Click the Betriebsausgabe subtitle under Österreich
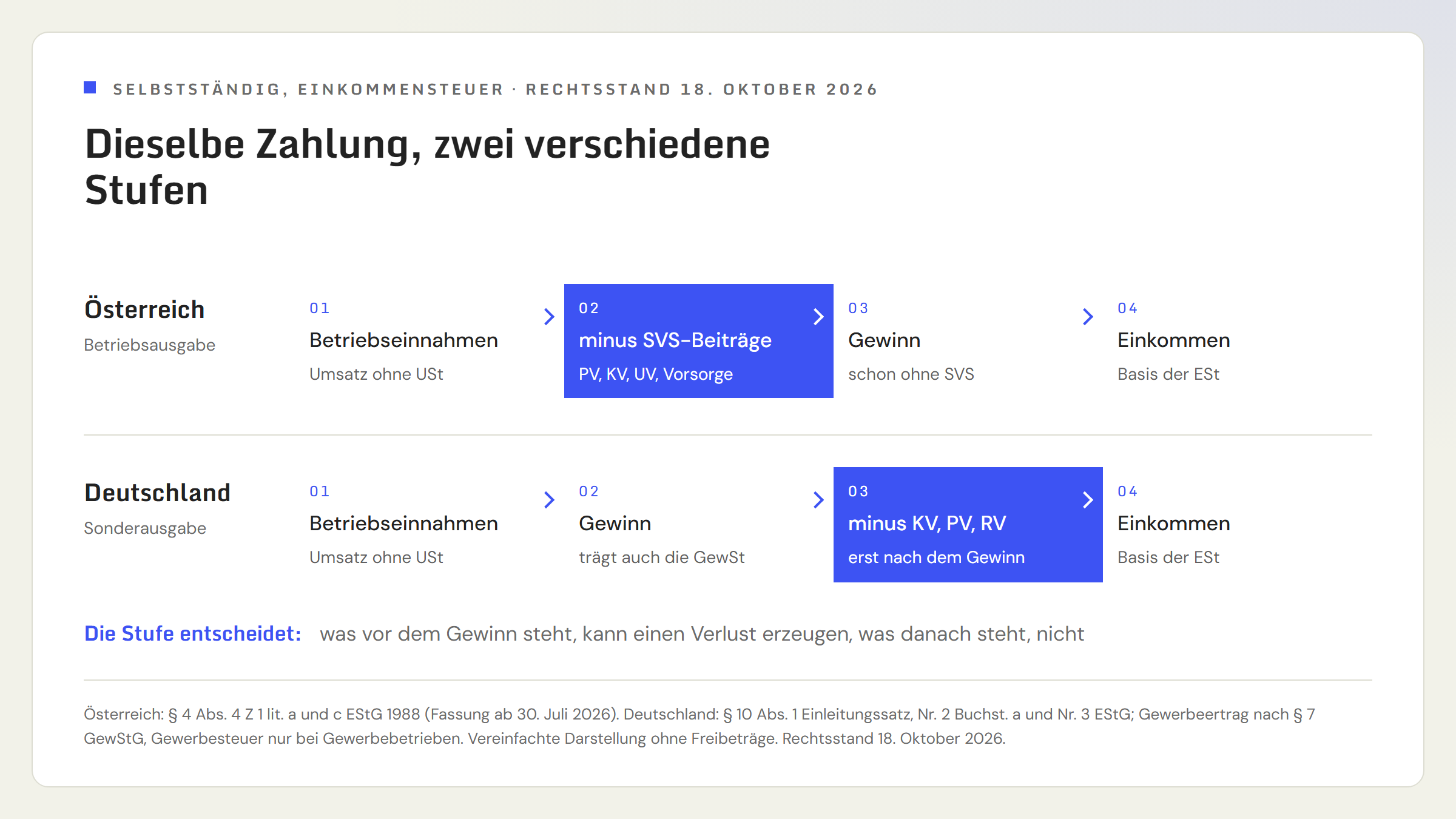 click(x=149, y=345)
